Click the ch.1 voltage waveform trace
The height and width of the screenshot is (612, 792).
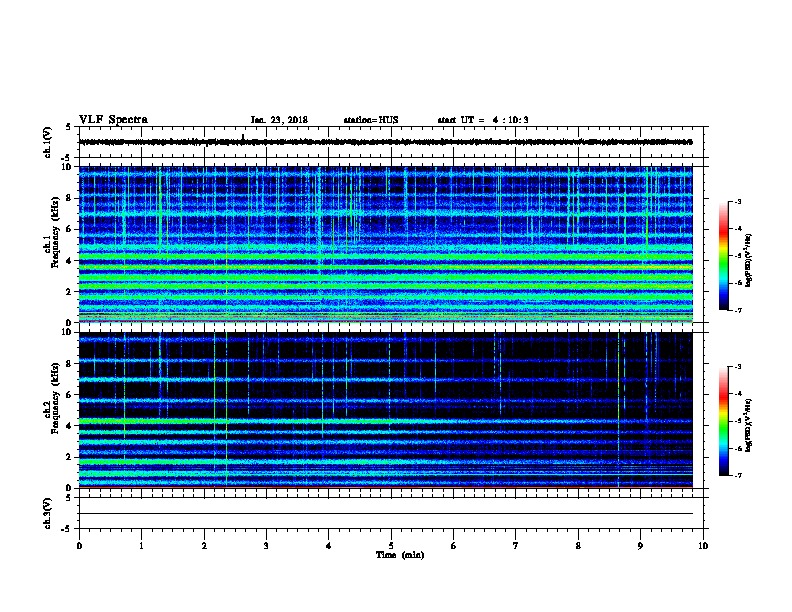386,142
